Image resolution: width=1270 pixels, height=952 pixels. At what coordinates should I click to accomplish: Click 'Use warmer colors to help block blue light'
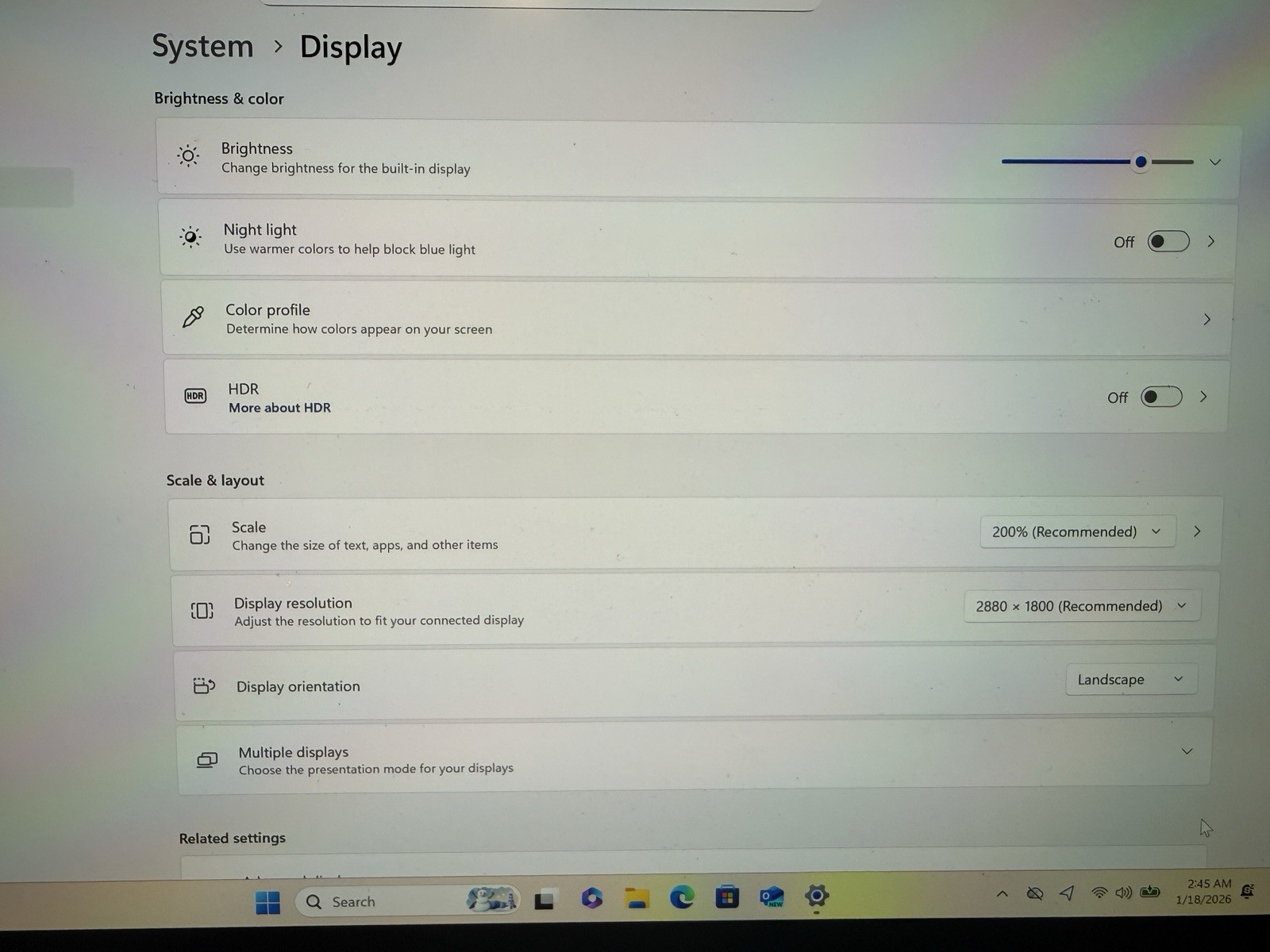(x=349, y=249)
